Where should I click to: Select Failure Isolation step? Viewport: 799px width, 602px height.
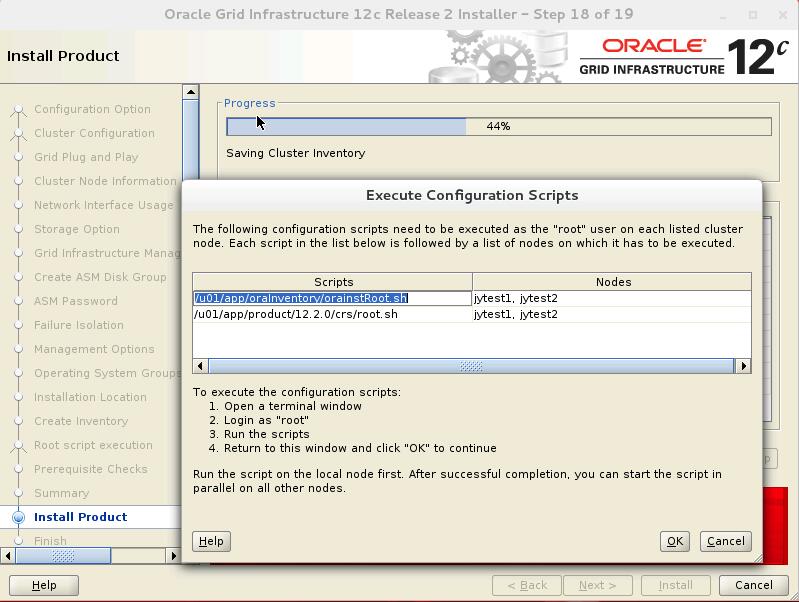click(79, 325)
